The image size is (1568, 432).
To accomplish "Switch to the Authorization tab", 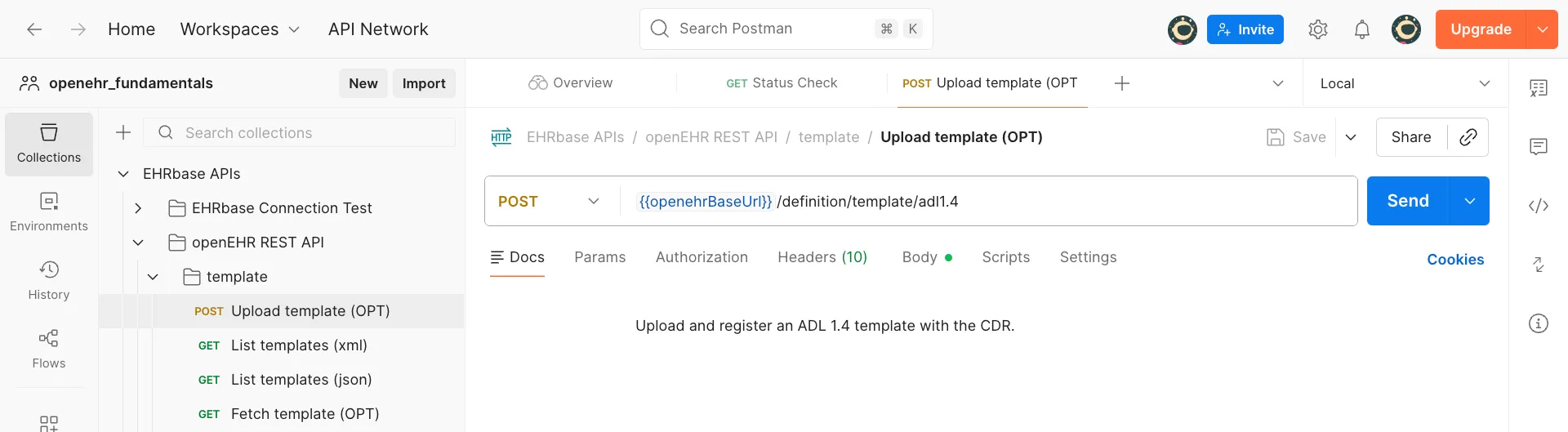I will pos(702,257).
